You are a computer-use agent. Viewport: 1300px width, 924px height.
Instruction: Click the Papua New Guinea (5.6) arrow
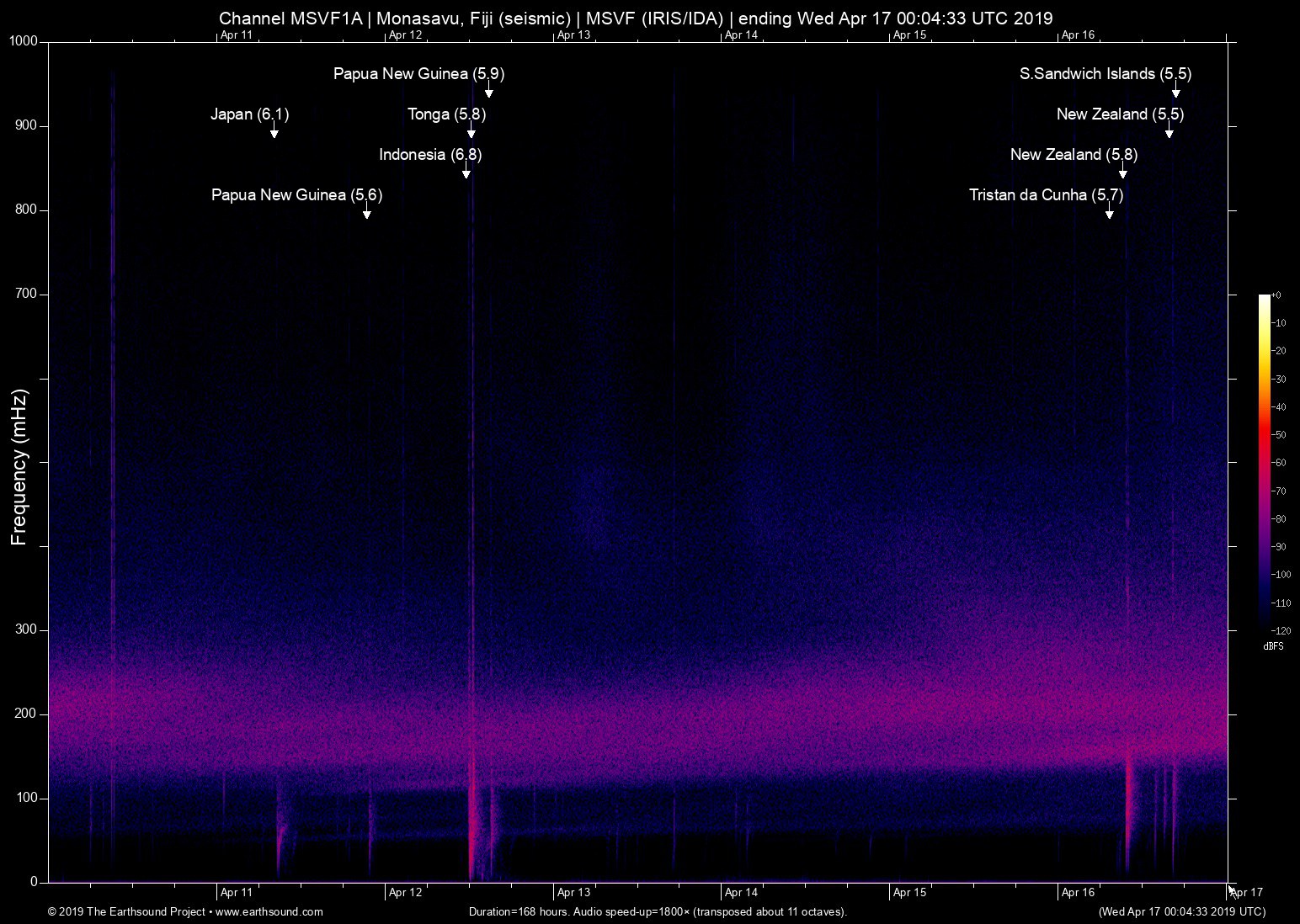(x=365, y=213)
